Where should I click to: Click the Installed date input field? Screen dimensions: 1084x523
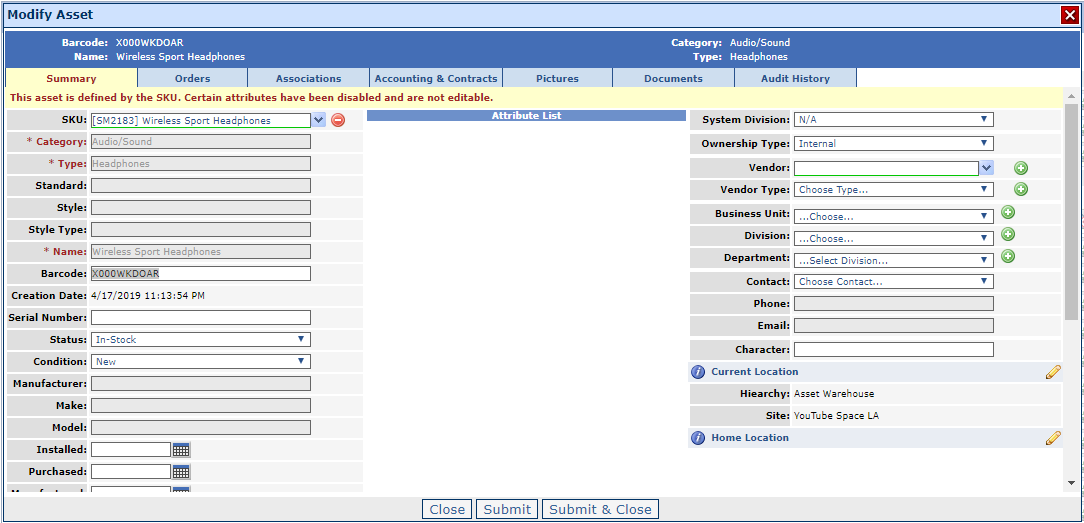coord(131,450)
